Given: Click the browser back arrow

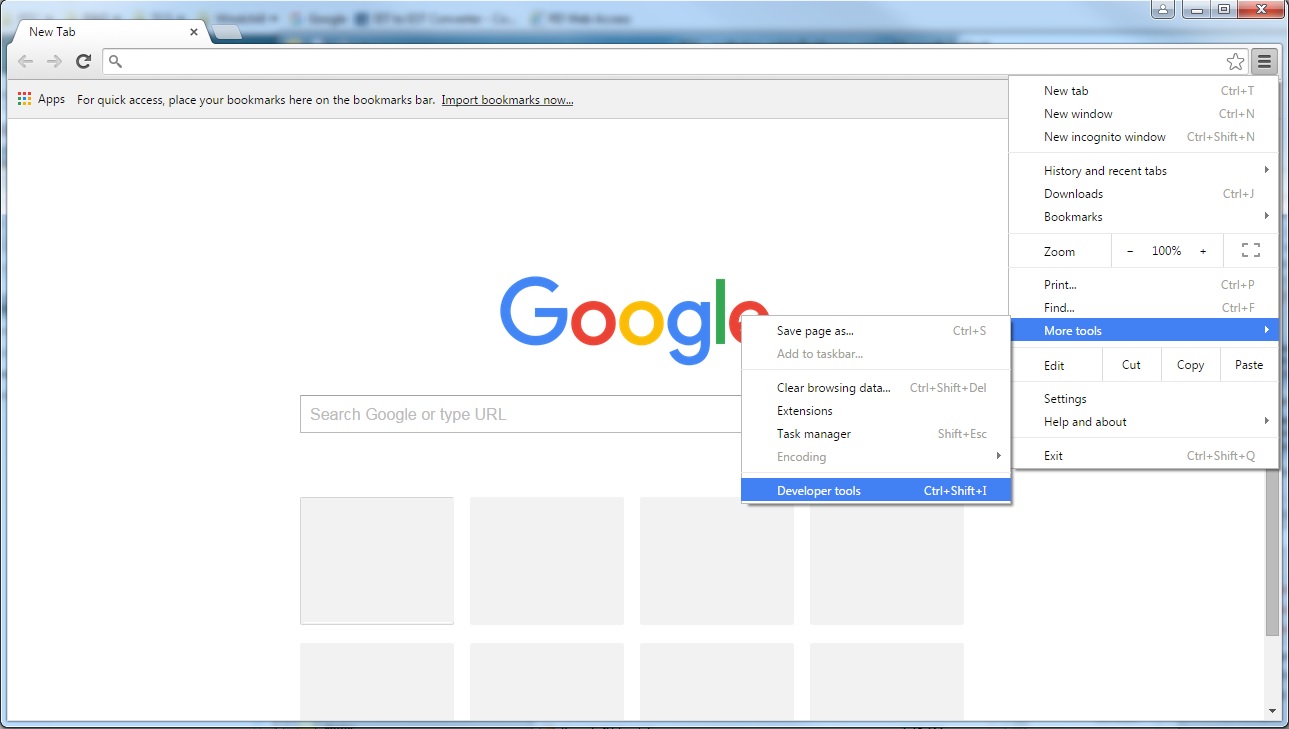Looking at the screenshot, I should click(x=26, y=62).
